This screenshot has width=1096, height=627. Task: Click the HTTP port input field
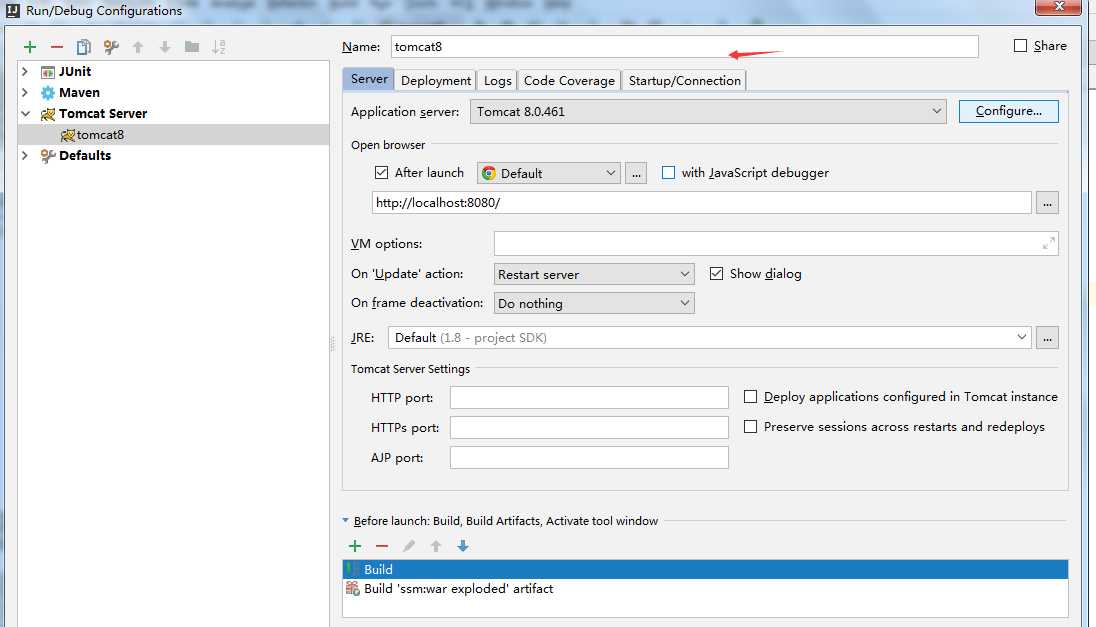point(589,398)
